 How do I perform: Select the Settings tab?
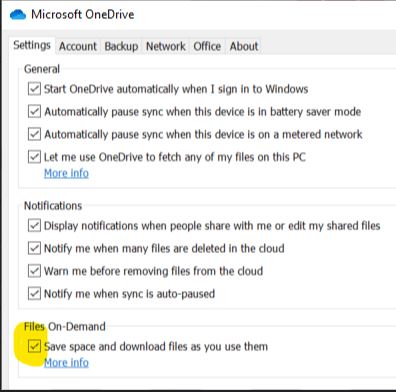(x=32, y=45)
